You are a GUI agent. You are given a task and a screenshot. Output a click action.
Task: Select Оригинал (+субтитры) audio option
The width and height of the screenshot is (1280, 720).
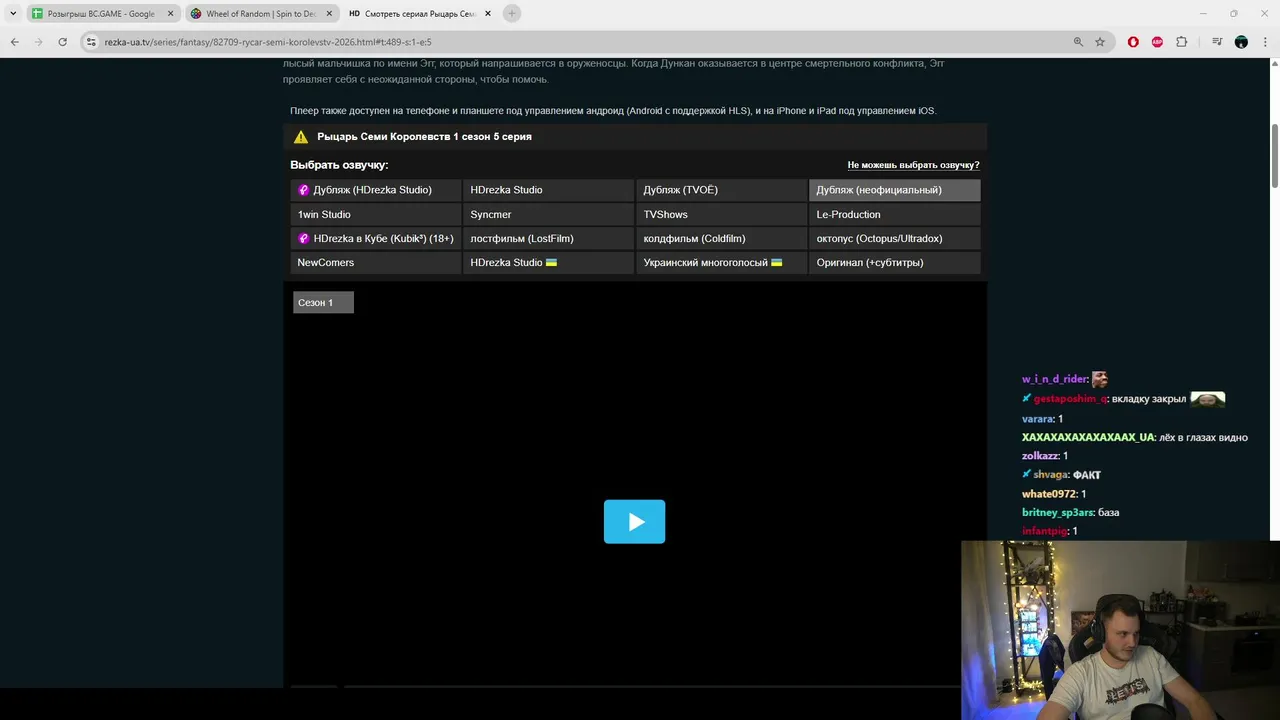click(894, 262)
